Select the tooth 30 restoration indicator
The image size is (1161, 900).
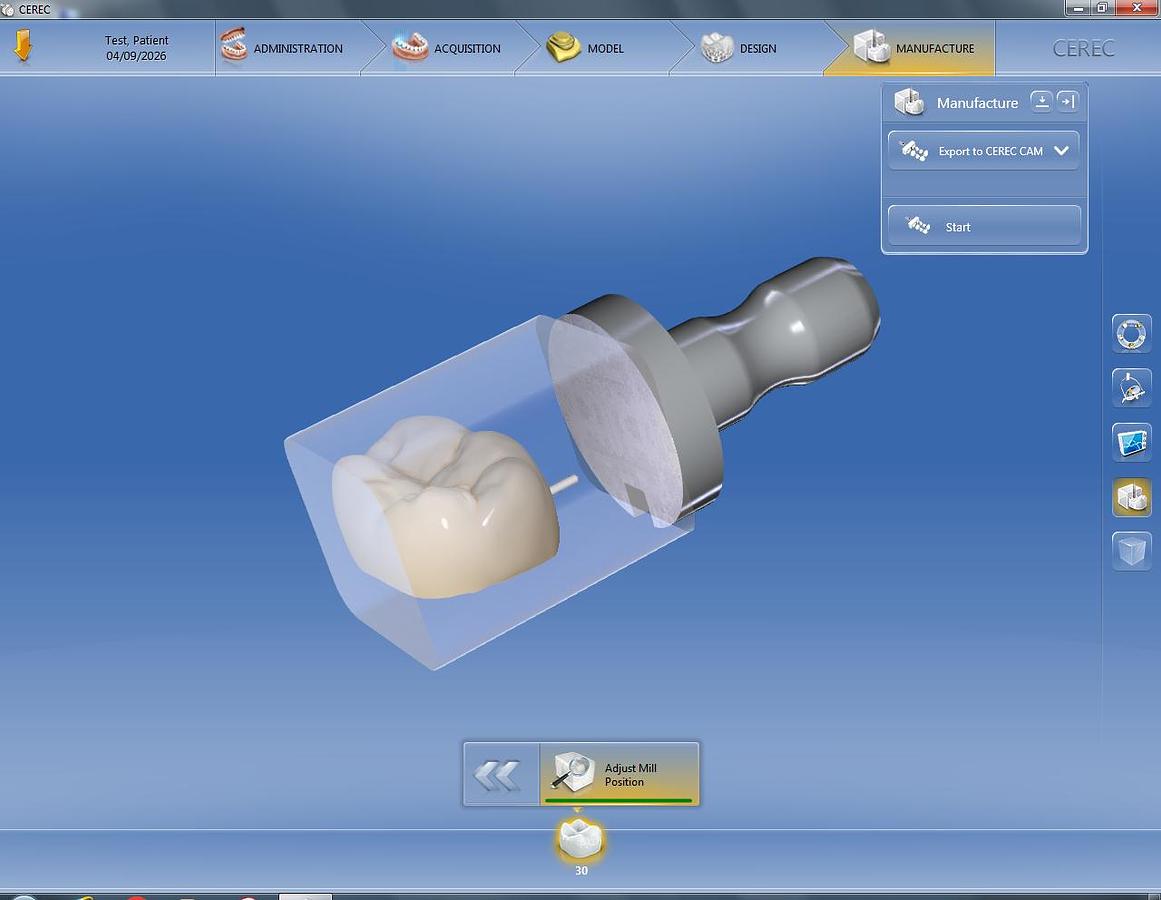coord(581,840)
